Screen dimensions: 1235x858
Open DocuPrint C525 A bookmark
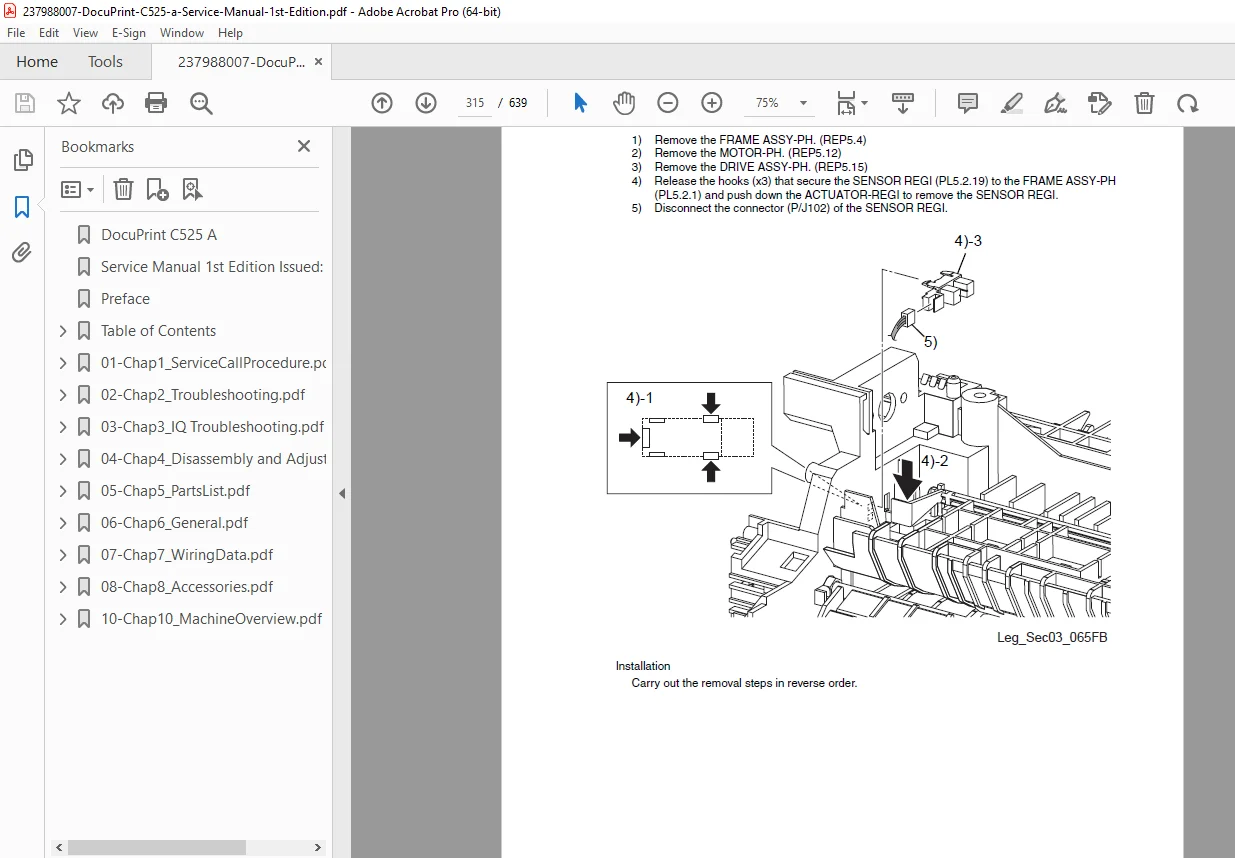coord(159,235)
